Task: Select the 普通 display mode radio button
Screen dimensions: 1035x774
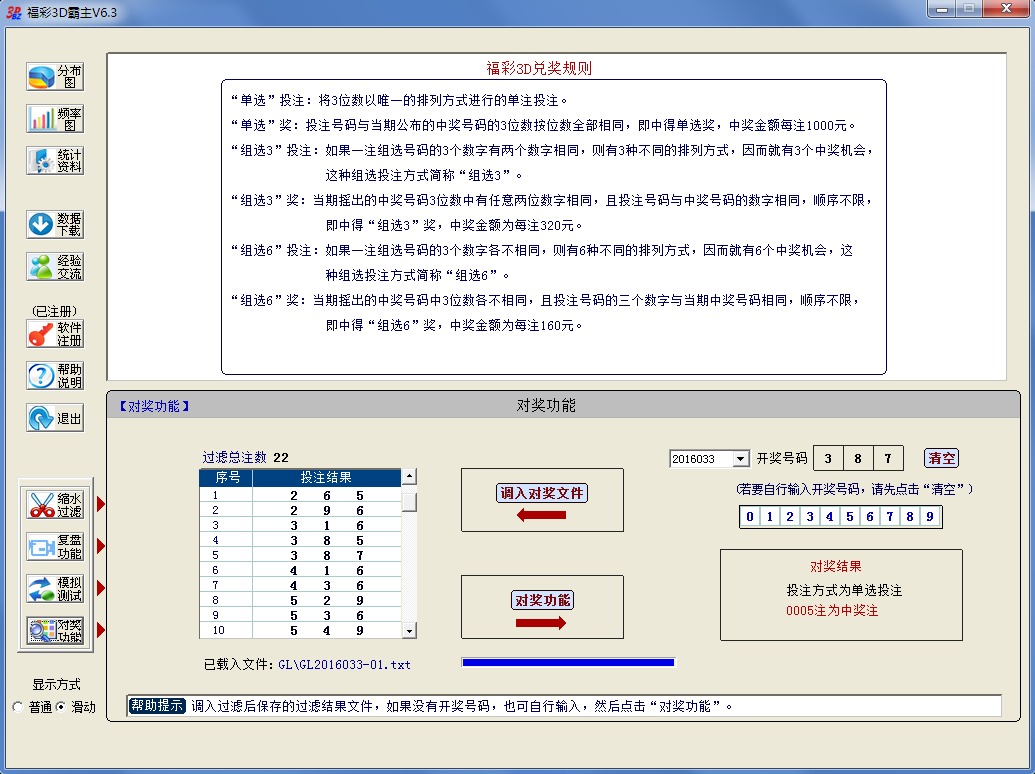Action: (x=18, y=707)
